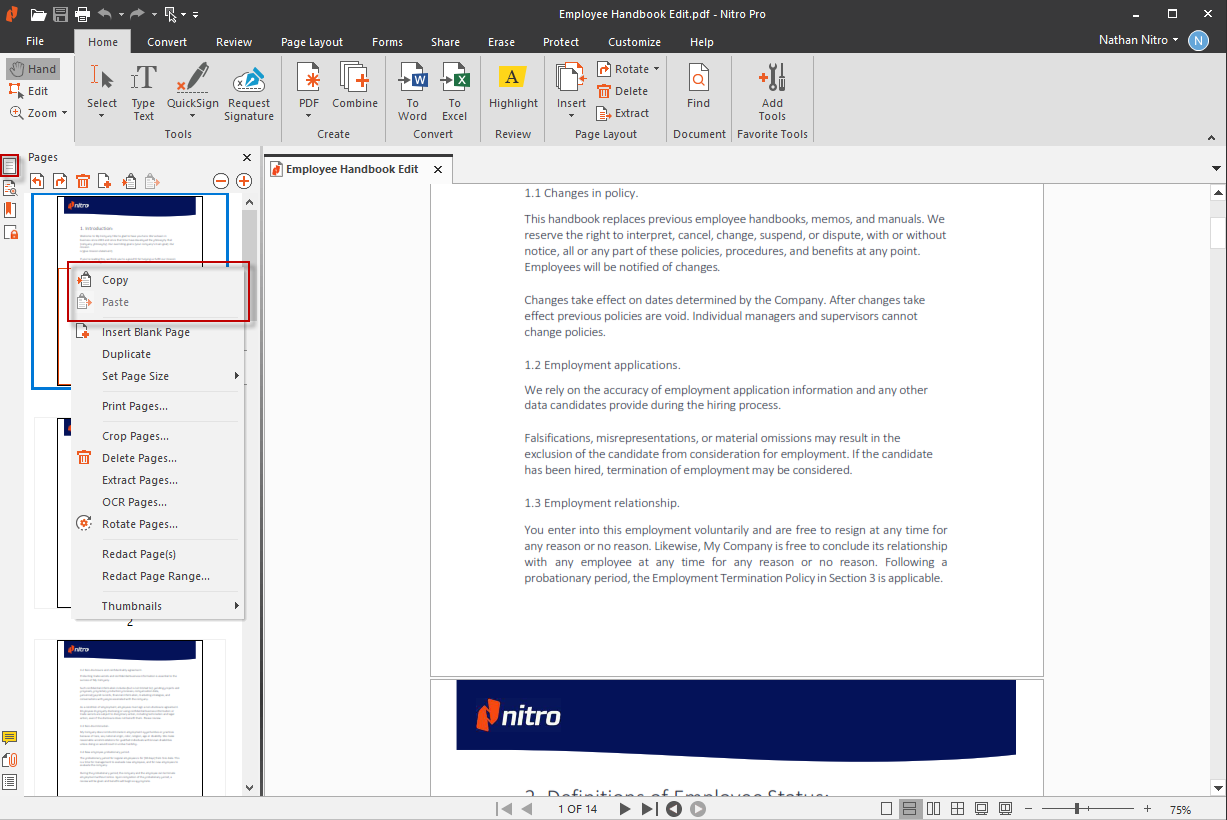Screen dimensions: 1227x820
Task: Click the Delete page icon in Pages panel
Action: coord(81,181)
